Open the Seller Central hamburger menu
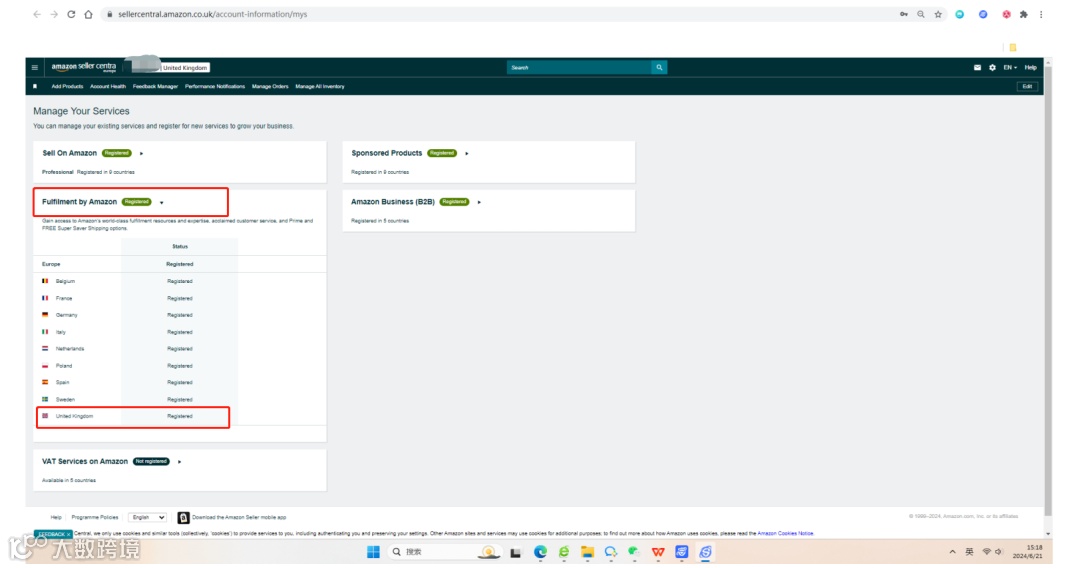 (34, 67)
